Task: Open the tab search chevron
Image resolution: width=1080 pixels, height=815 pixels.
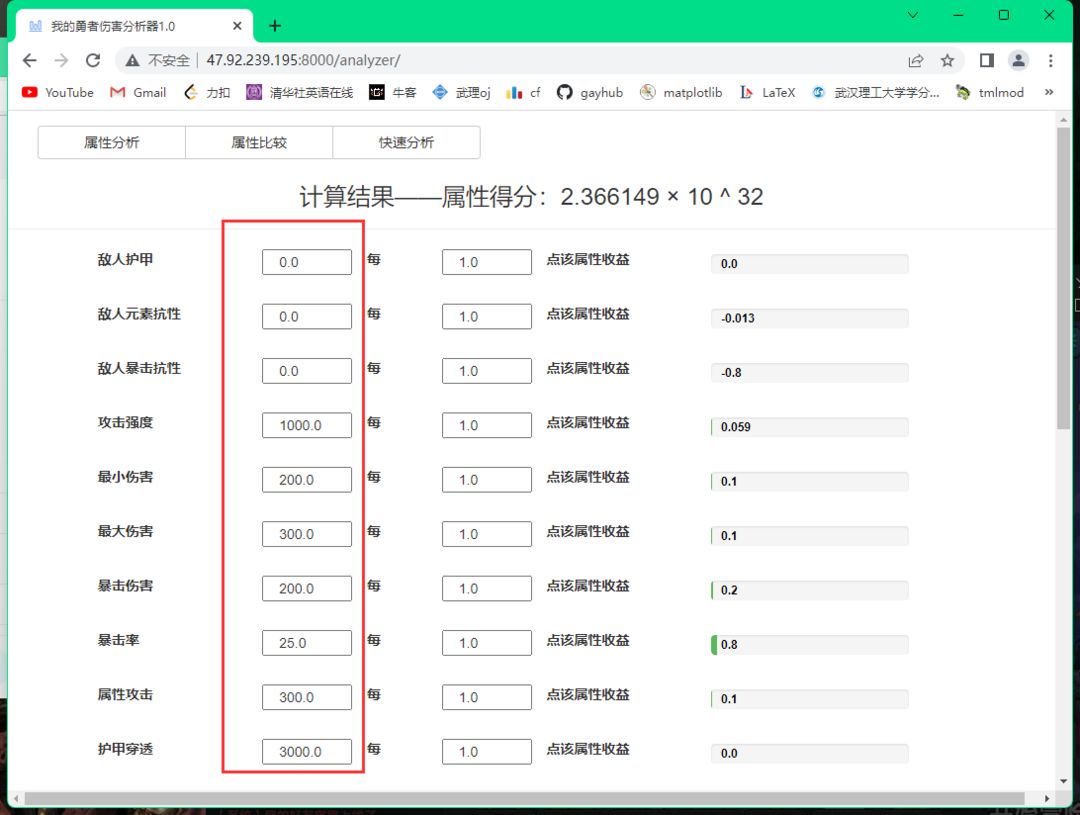Action: tap(913, 15)
